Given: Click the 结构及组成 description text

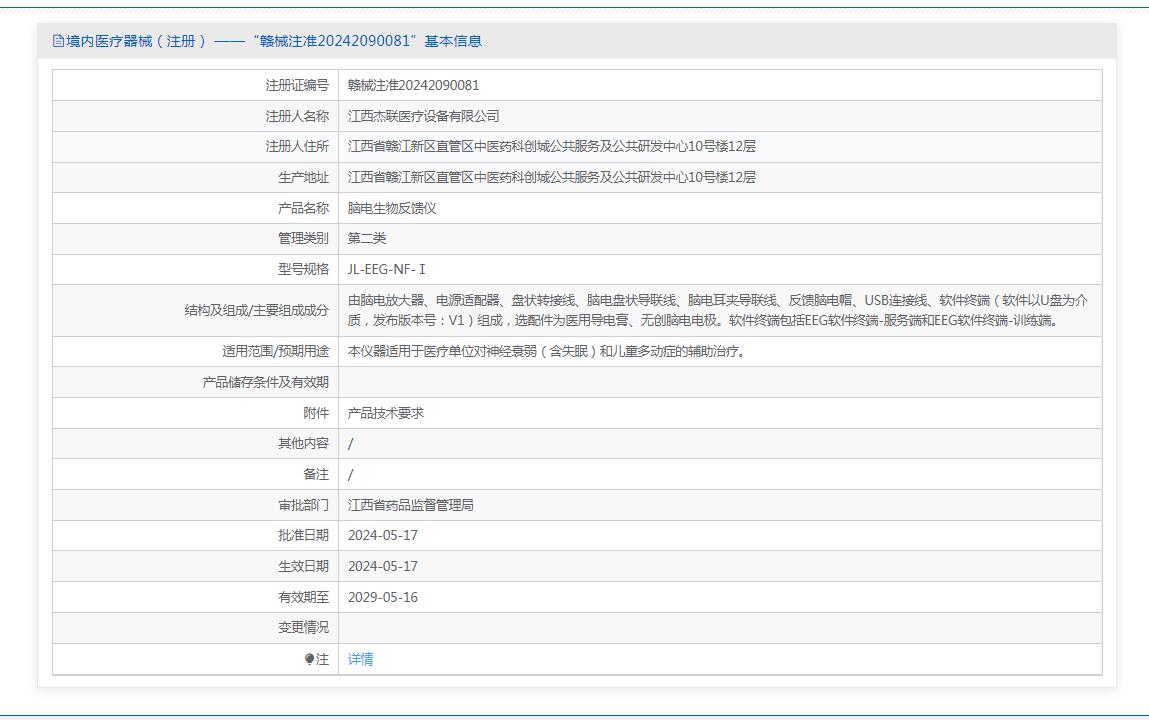Looking at the screenshot, I should click(x=717, y=310).
